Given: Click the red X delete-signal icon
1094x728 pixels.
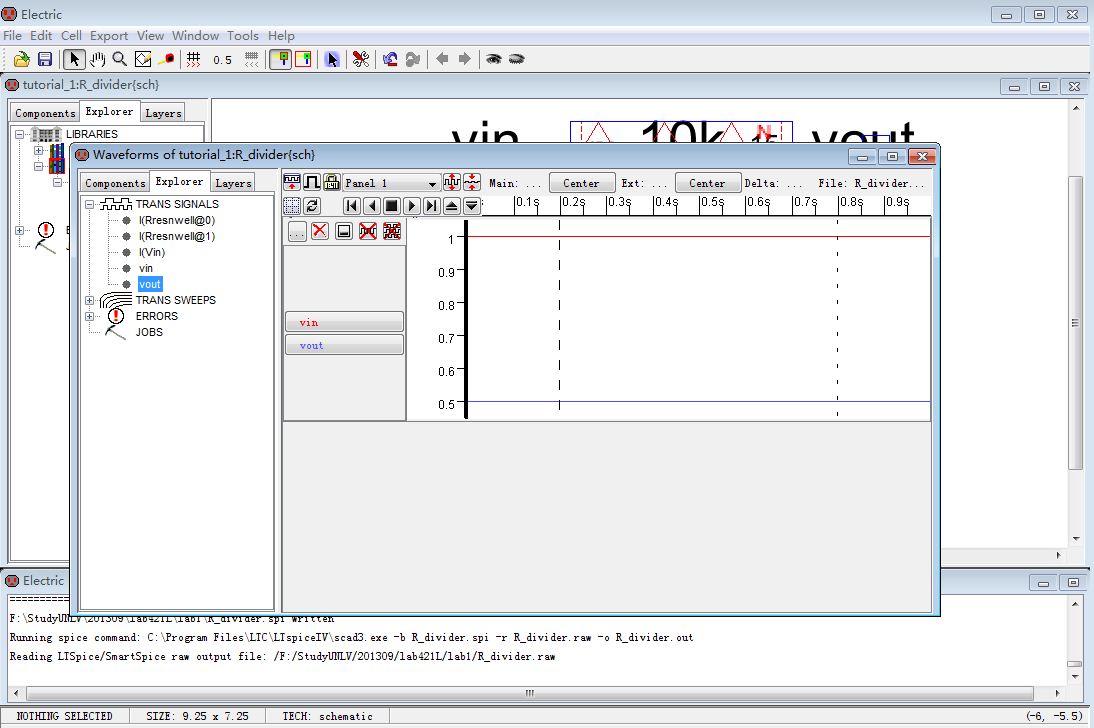Looking at the screenshot, I should click(x=320, y=231).
